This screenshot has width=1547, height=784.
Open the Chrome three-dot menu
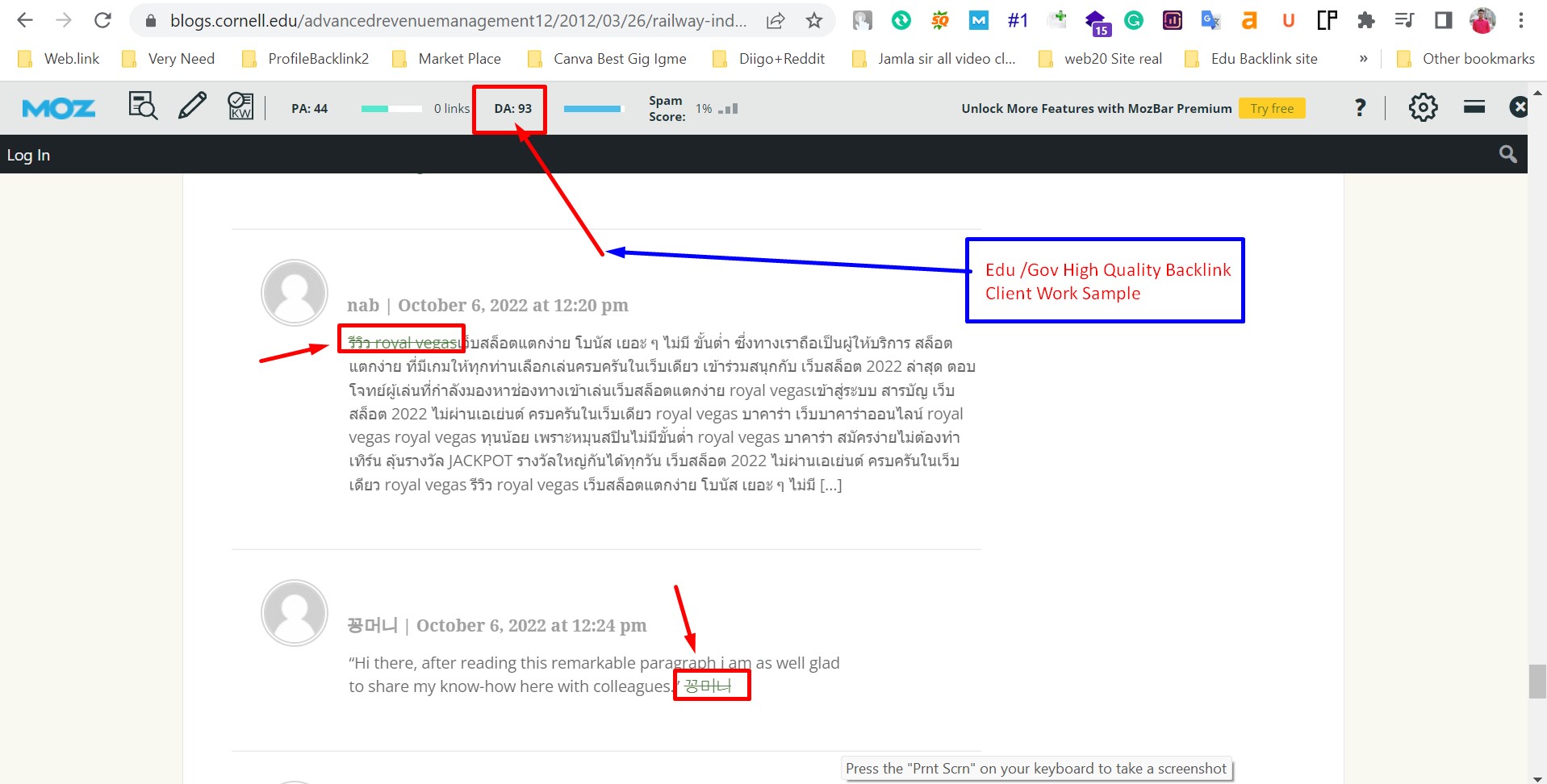tap(1521, 21)
